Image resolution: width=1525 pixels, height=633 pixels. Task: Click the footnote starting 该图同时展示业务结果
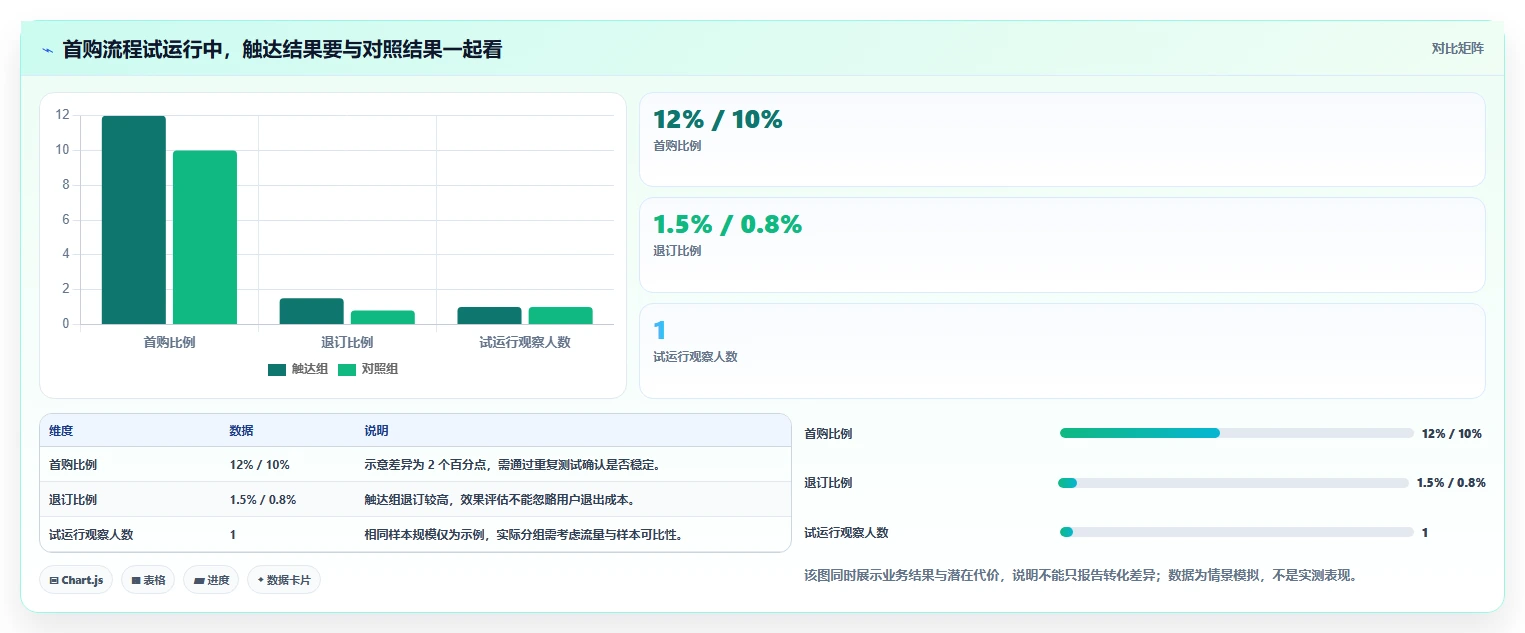[1081, 575]
